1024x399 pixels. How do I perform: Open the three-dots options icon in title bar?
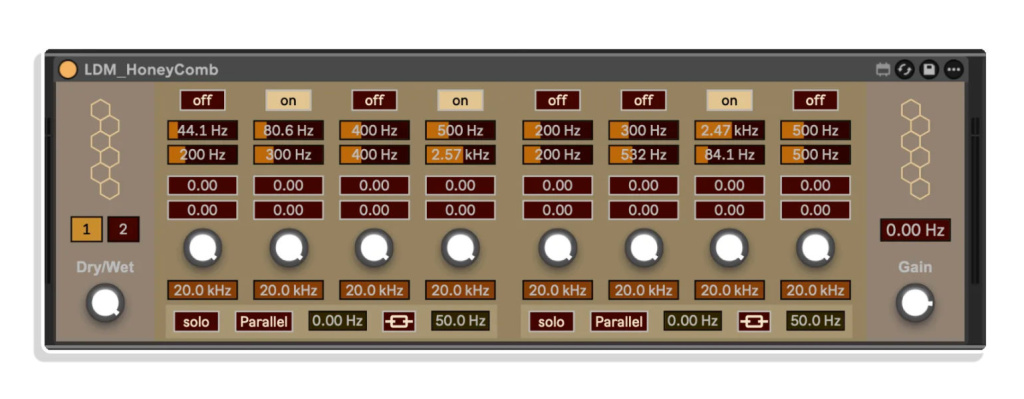[x=953, y=69]
